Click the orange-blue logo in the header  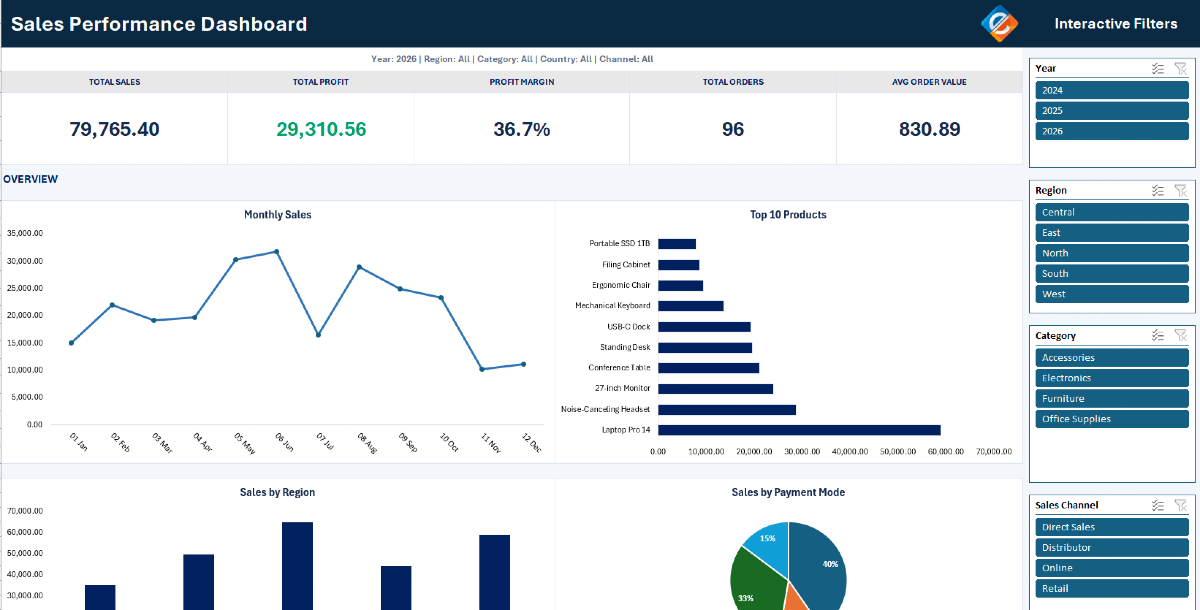tap(1001, 23)
